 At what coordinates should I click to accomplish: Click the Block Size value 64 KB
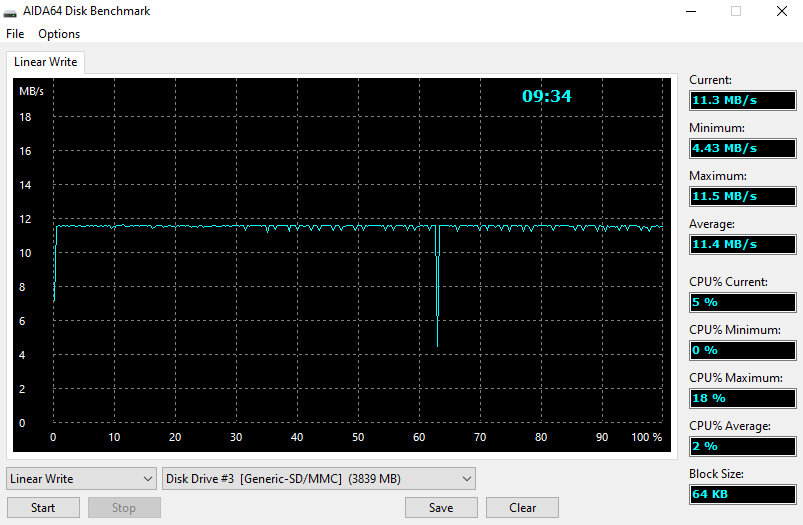point(743,494)
